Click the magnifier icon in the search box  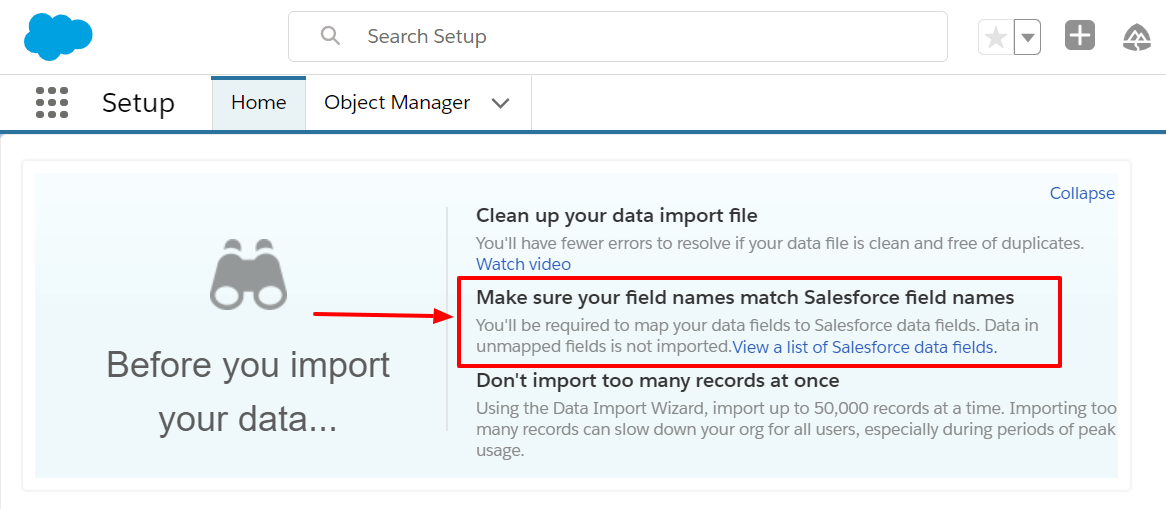(330, 36)
